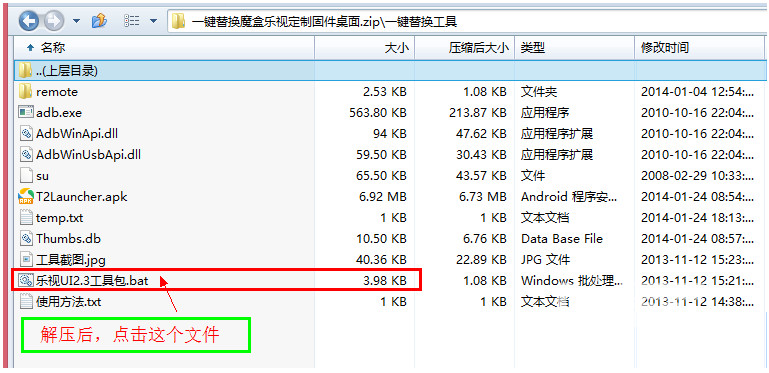Go up one folder level icon
This screenshot has width=769, height=373.
coord(99,21)
